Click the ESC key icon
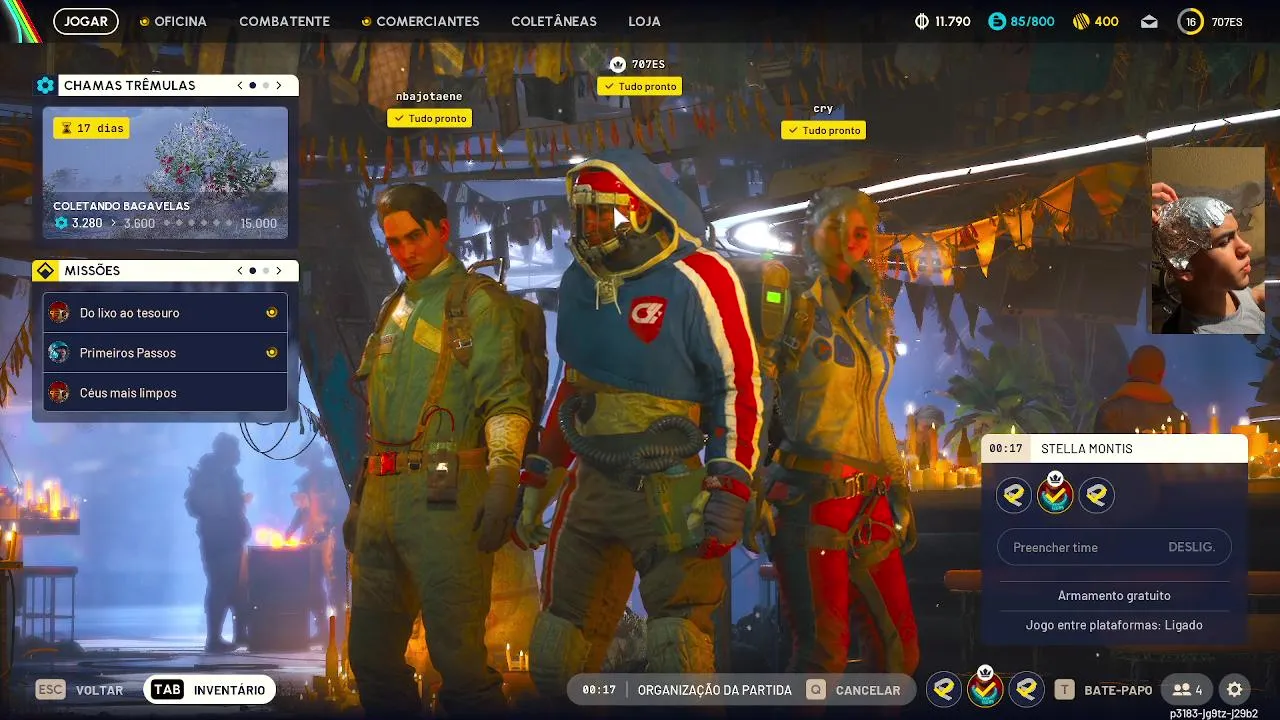The height and width of the screenshot is (720, 1280). click(50, 689)
